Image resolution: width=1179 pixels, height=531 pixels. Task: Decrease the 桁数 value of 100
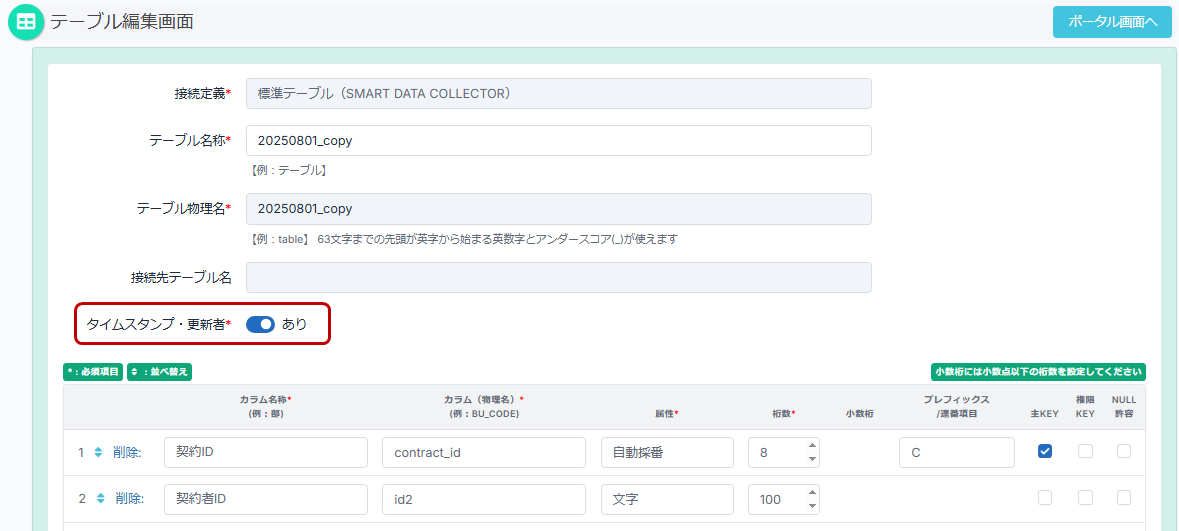(812, 504)
